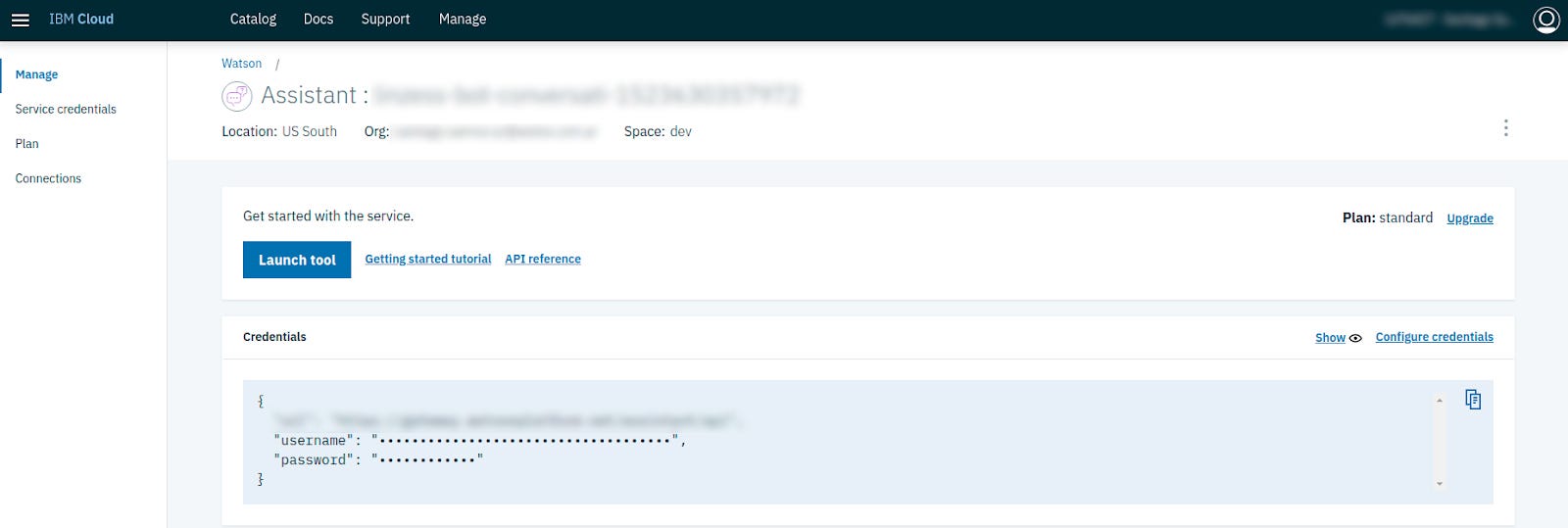1568x528 pixels.
Task: Open the Getting started tutorial link
Action: [x=428, y=260]
